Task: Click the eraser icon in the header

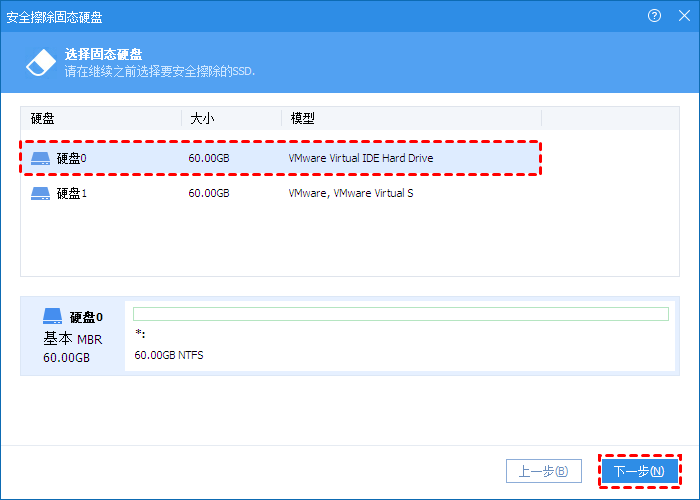Action: coord(38,62)
